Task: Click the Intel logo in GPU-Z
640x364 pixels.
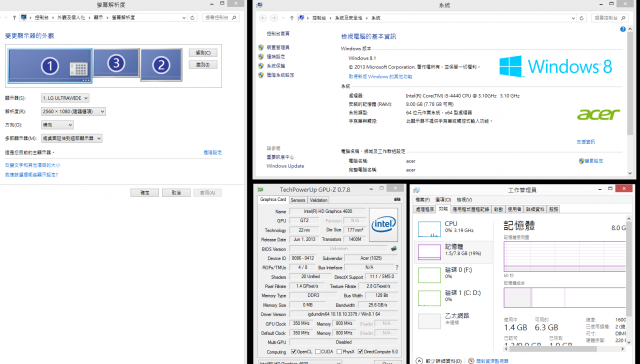Action: coord(383,224)
